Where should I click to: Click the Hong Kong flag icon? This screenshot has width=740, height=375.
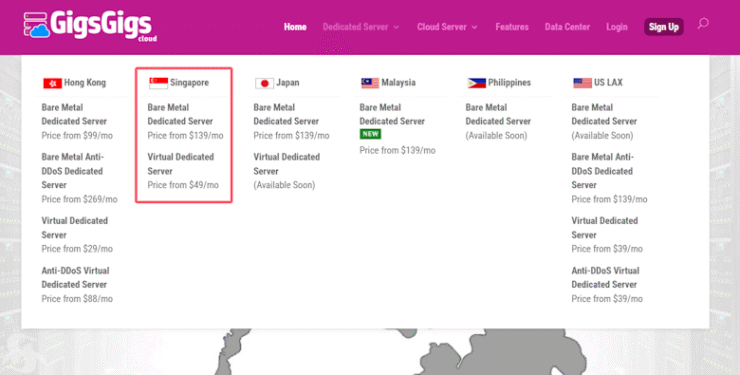pyautogui.click(x=52, y=83)
